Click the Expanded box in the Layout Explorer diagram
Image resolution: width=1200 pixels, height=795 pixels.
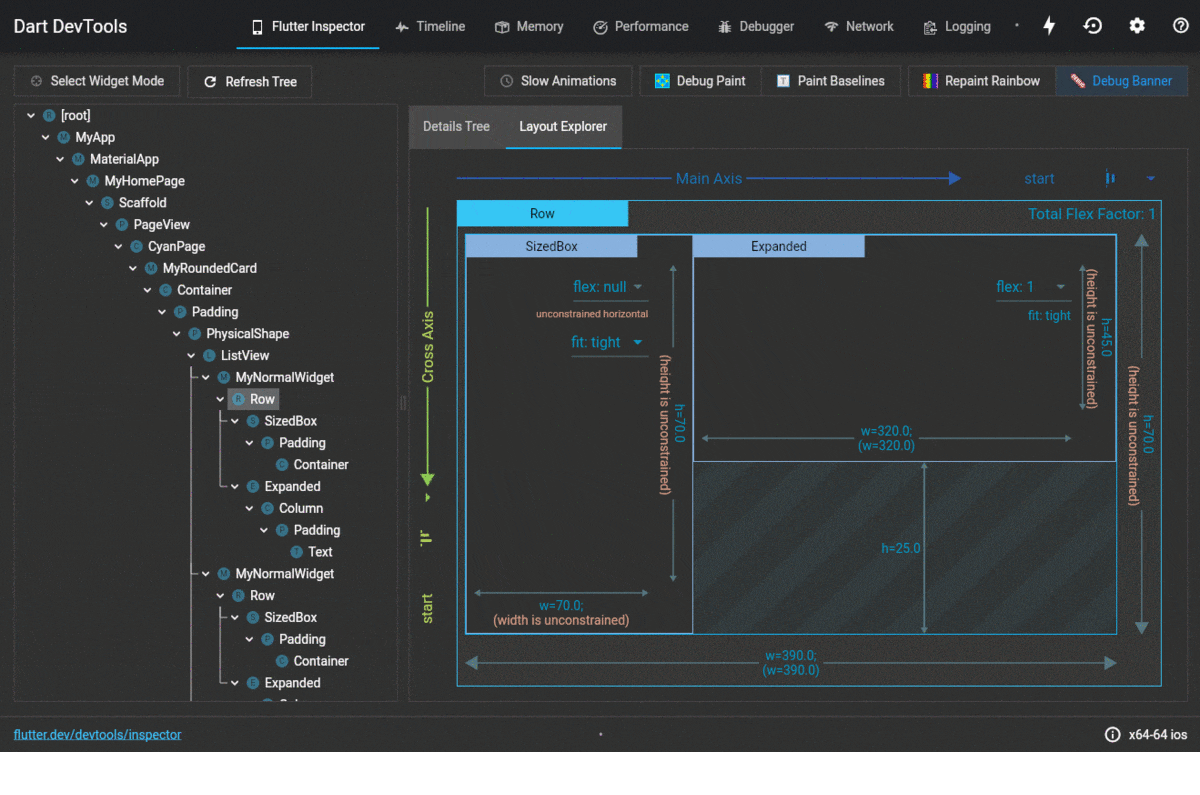(779, 245)
